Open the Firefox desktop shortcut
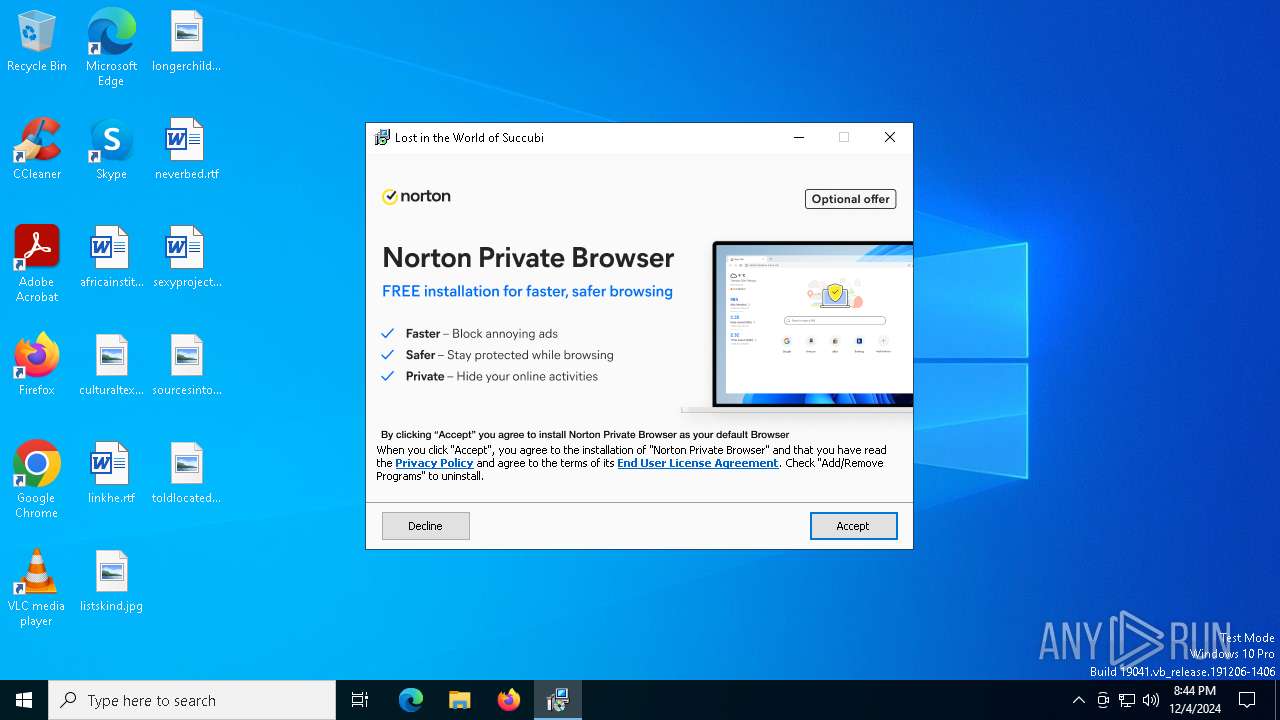The width and height of the screenshot is (1280, 720). click(37, 366)
